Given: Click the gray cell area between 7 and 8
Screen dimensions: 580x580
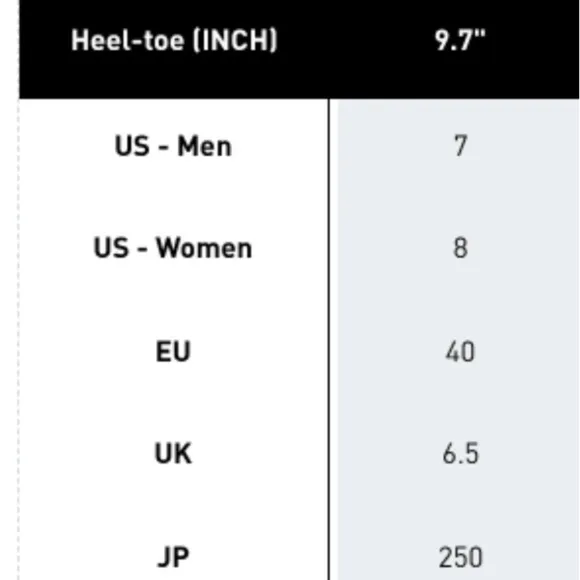Looking at the screenshot, I should point(459,197).
